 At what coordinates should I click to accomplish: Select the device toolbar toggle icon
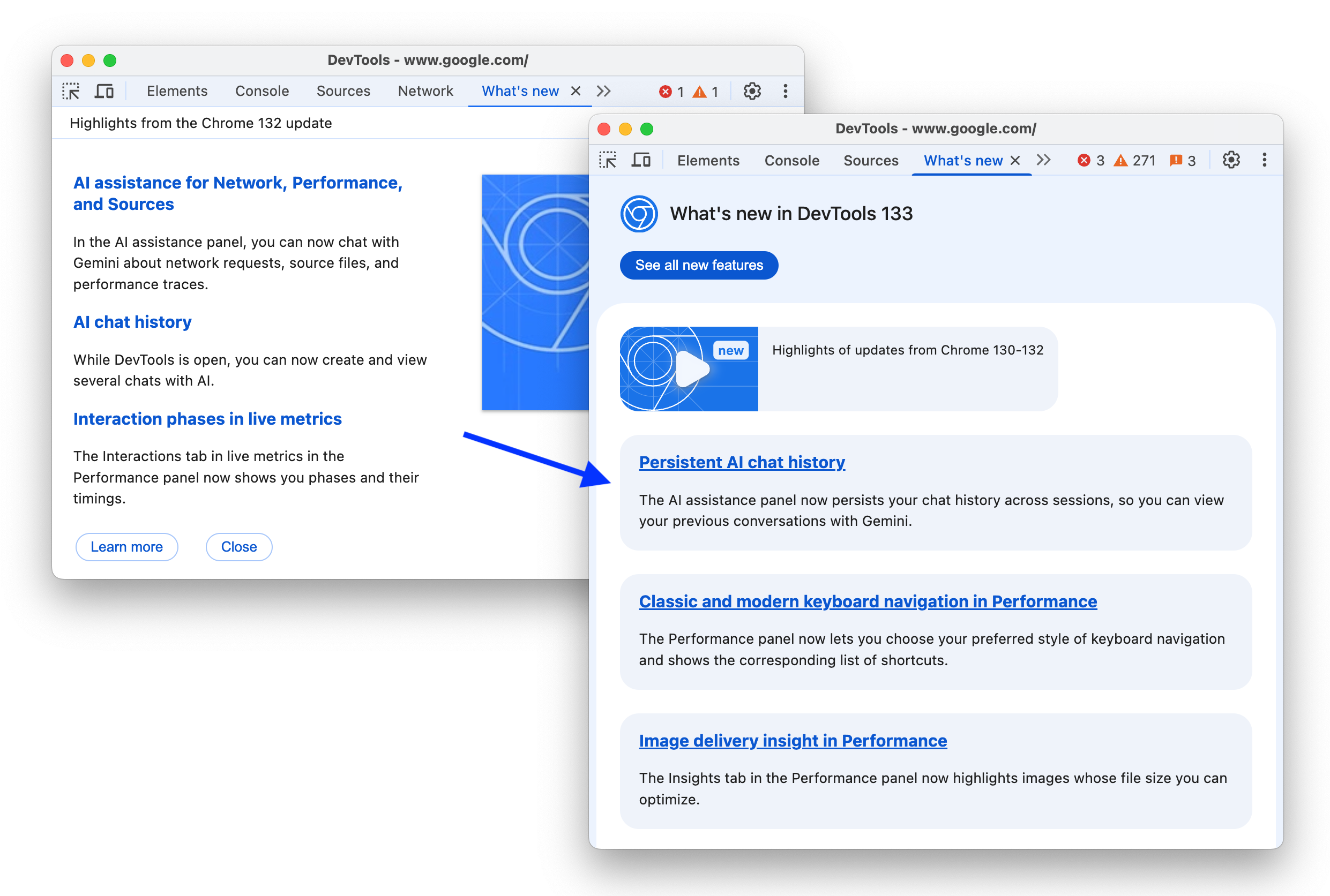click(104, 91)
